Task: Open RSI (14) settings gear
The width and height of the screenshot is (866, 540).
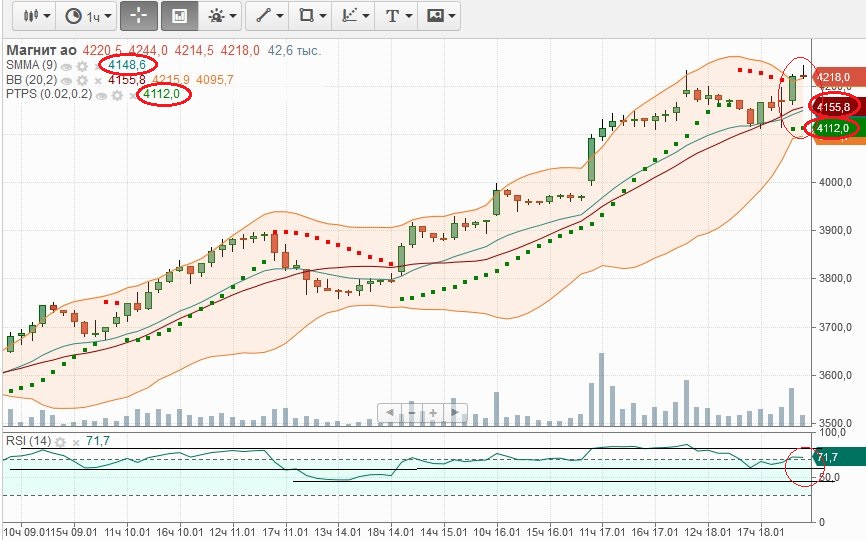Action: click(60, 442)
